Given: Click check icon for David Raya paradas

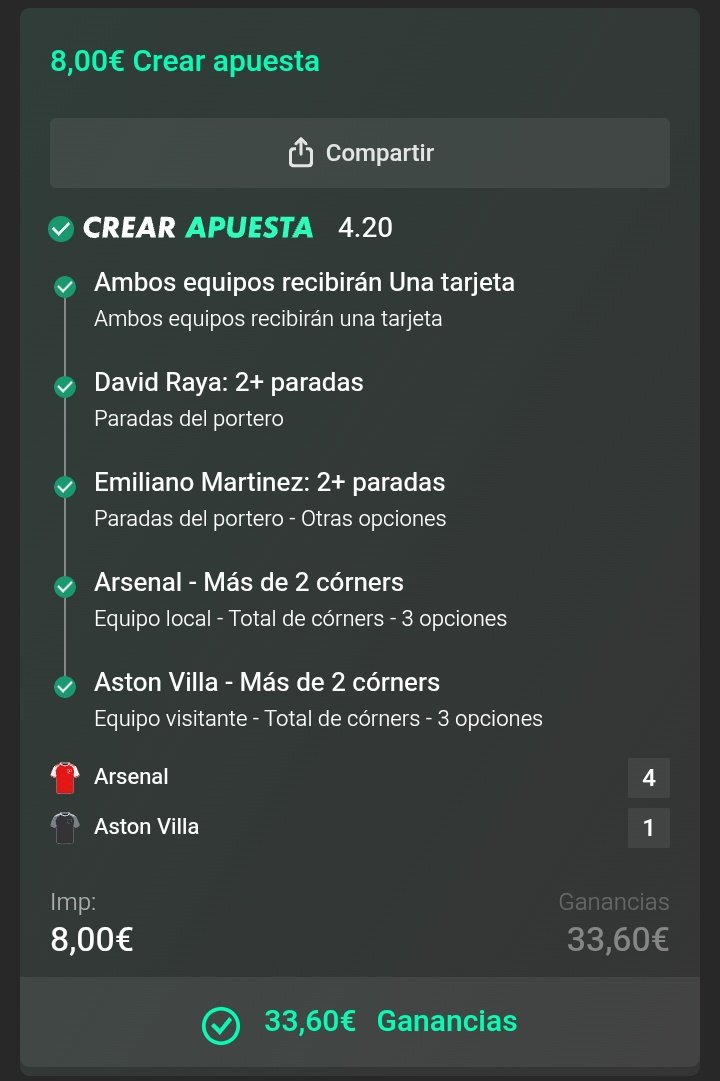Looking at the screenshot, I should pos(66,387).
